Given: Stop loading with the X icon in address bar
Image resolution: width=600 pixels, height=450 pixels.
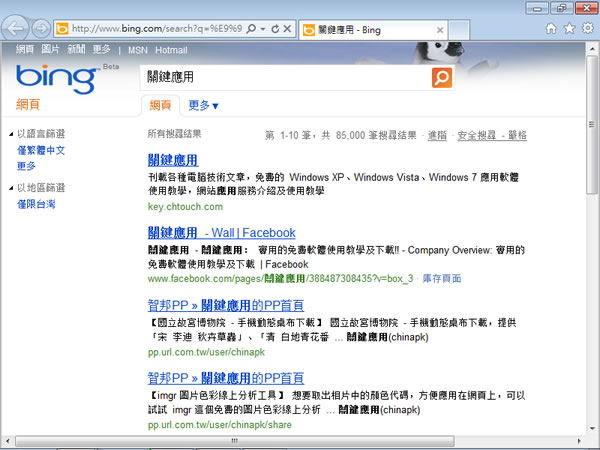Looking at the screenshot, I should click(287, 29).
